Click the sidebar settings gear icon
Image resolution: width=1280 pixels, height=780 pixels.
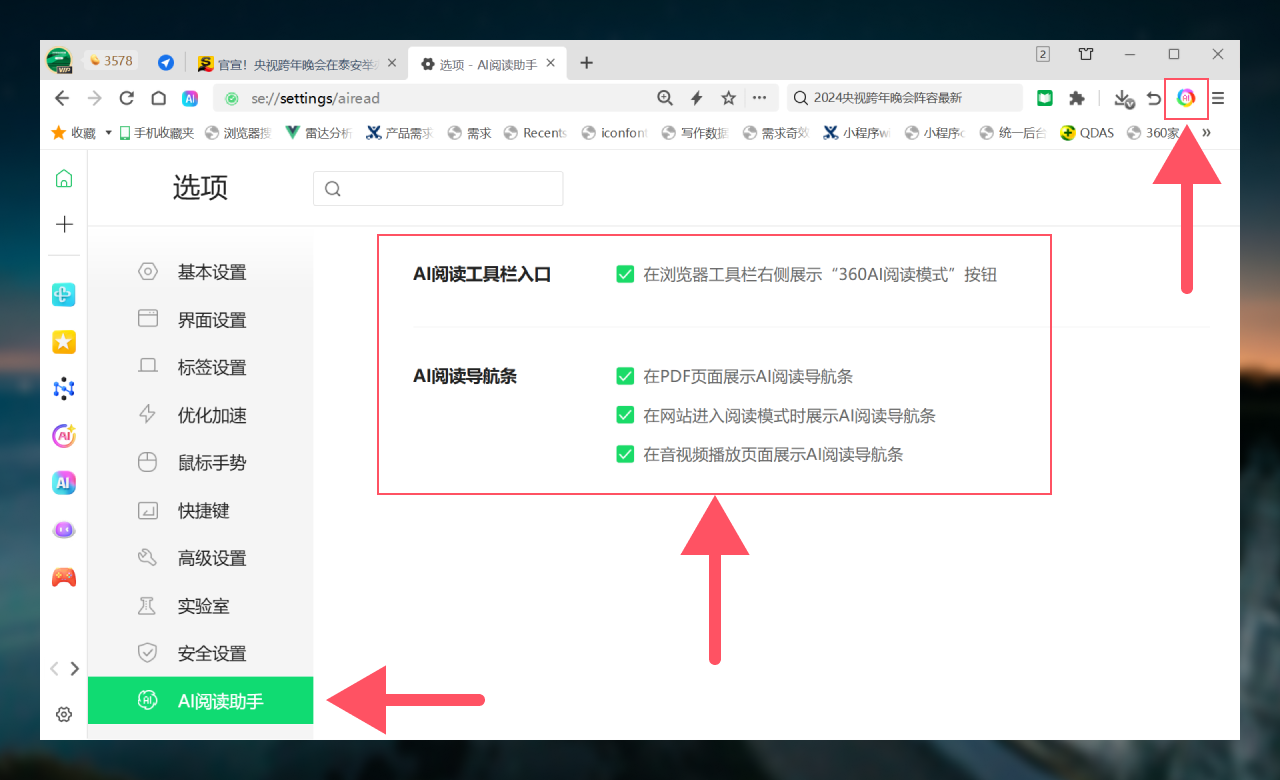64,714
